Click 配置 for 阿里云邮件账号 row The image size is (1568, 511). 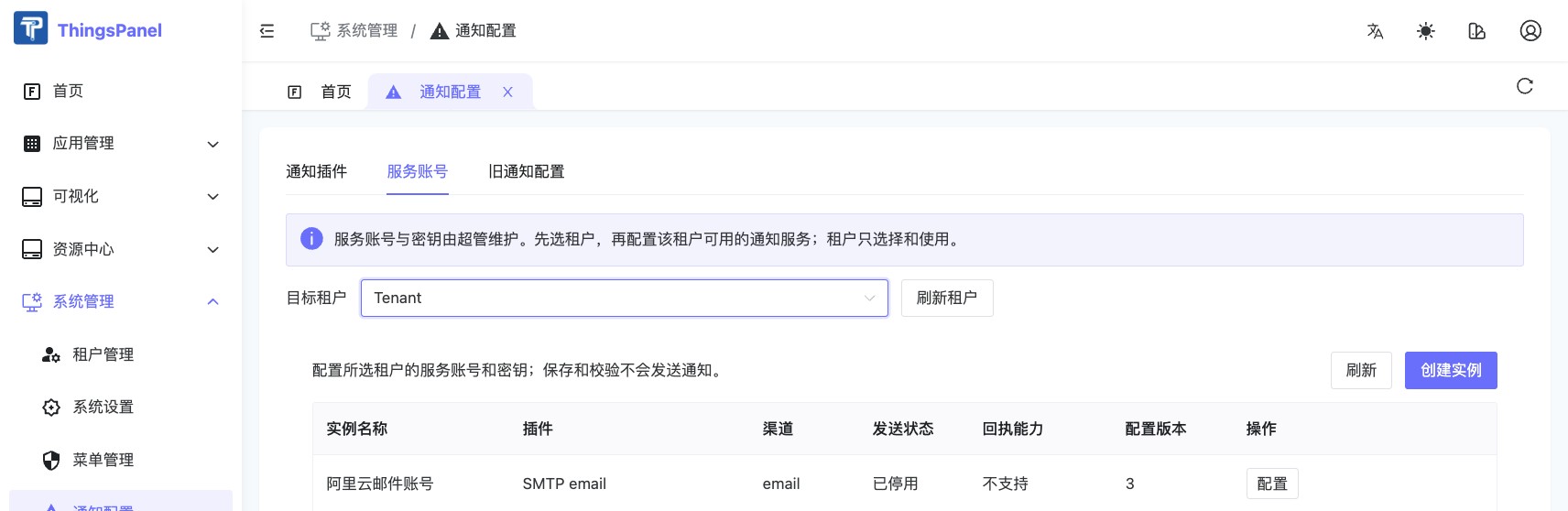point(1272,484)
